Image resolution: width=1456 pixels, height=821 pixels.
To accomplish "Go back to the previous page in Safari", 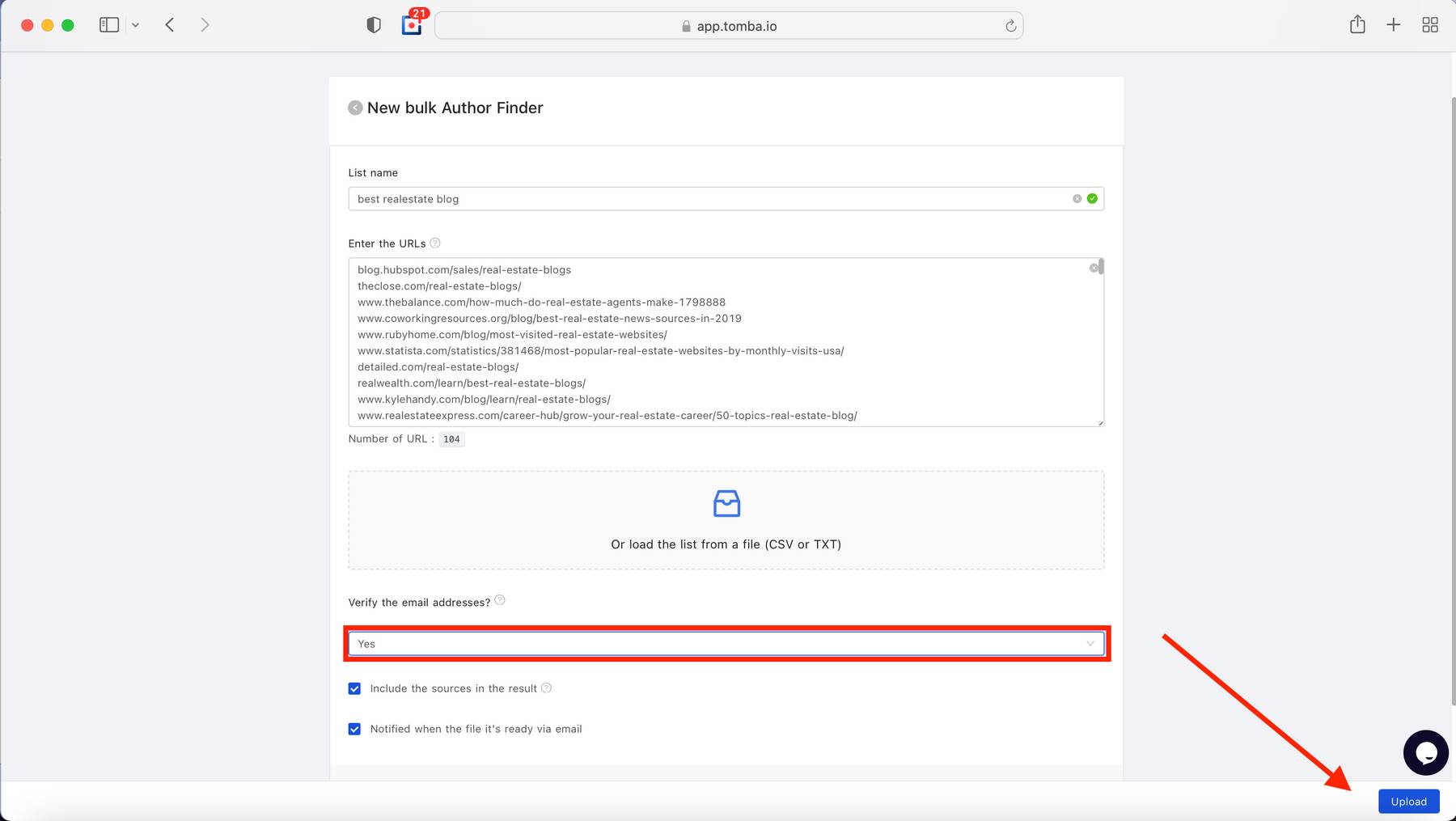I will (x=170, y=25).
